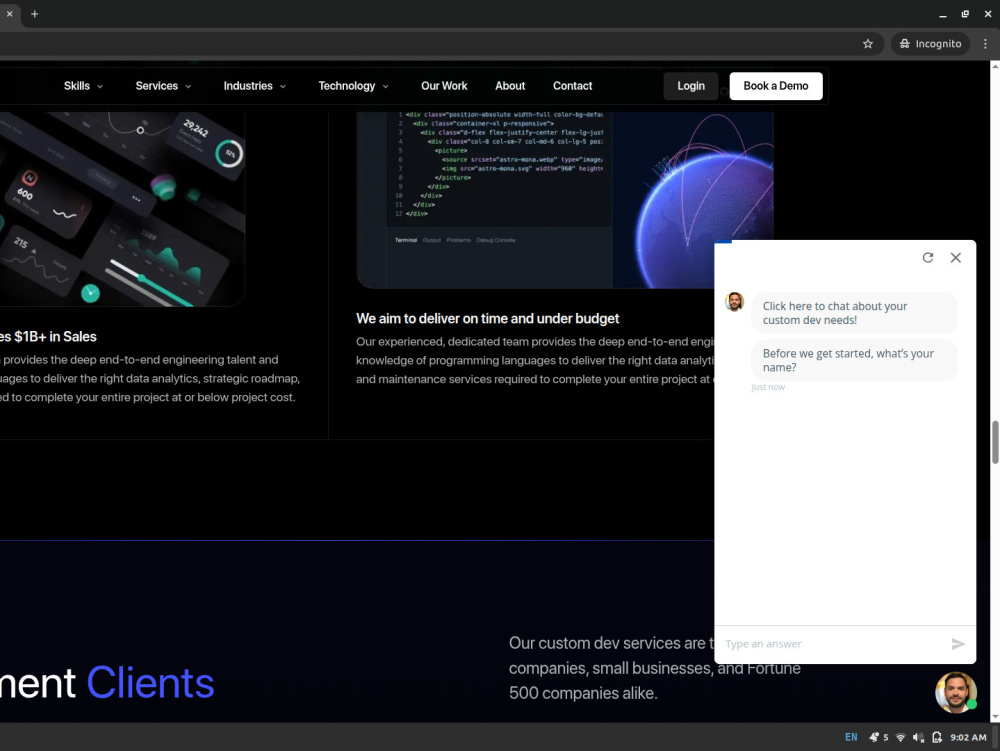Image resolution: width=1000 pixels, height=751 pixels.
Task: Expand the Services dropdown menu
Action: pyautogui.click(x=163, y=86)
